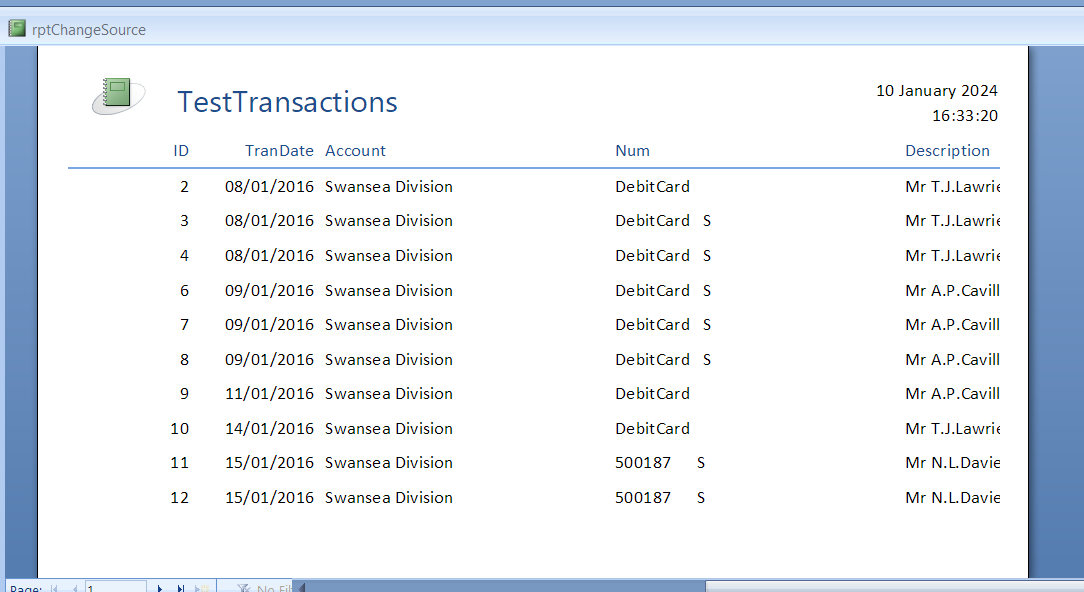The image size is (1084, 592).
Task: Click the TranDate column header
Action: click(x=279, y=151)
